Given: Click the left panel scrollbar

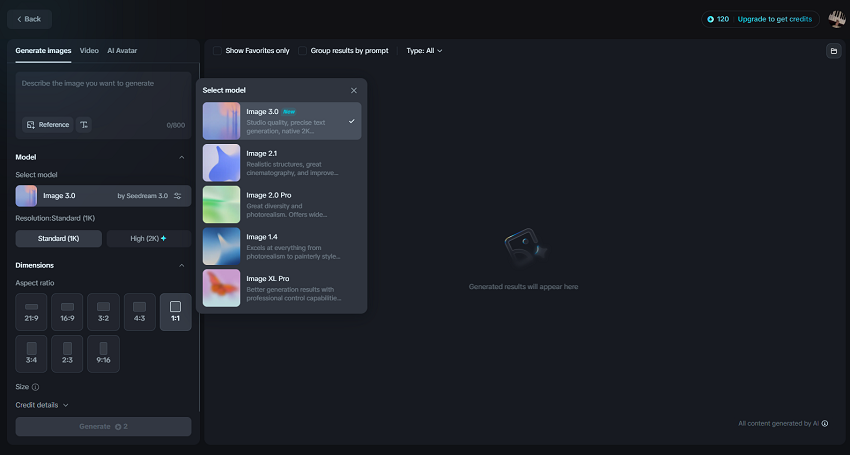Looking at the screenshot, I should 199,238.
